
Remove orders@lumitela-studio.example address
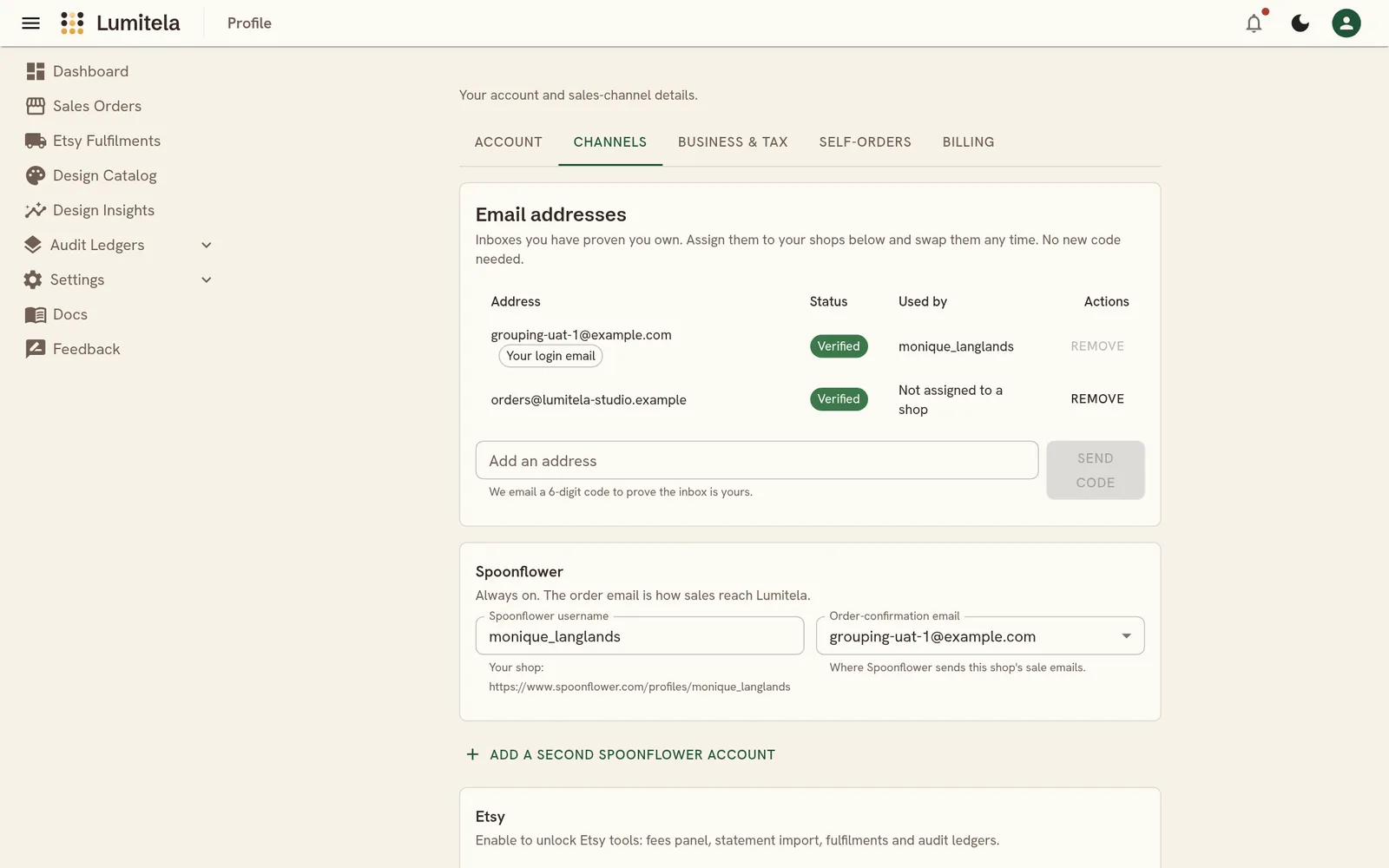point(1097,399)
